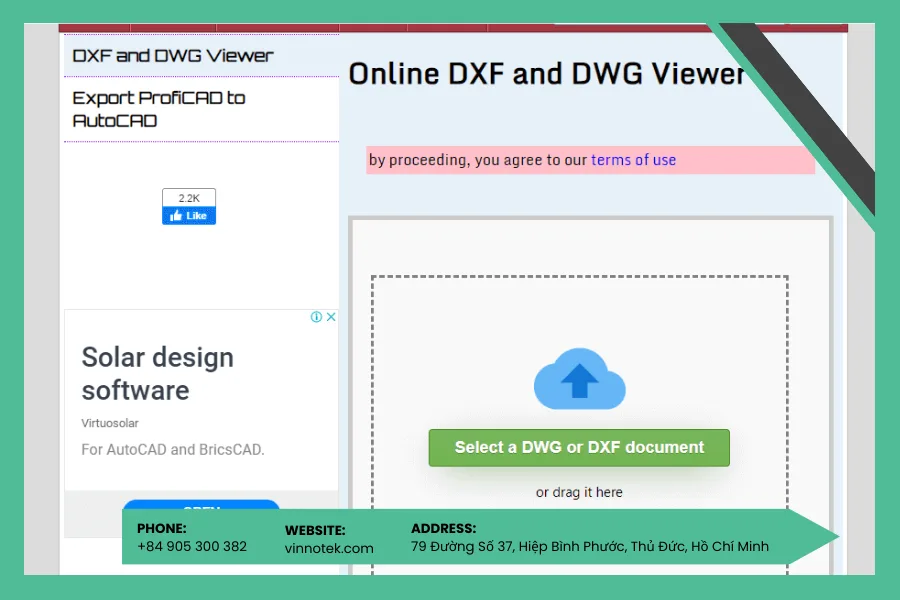
Task: Click the AdChoices info icon on the ad
Action: (317, 317)
